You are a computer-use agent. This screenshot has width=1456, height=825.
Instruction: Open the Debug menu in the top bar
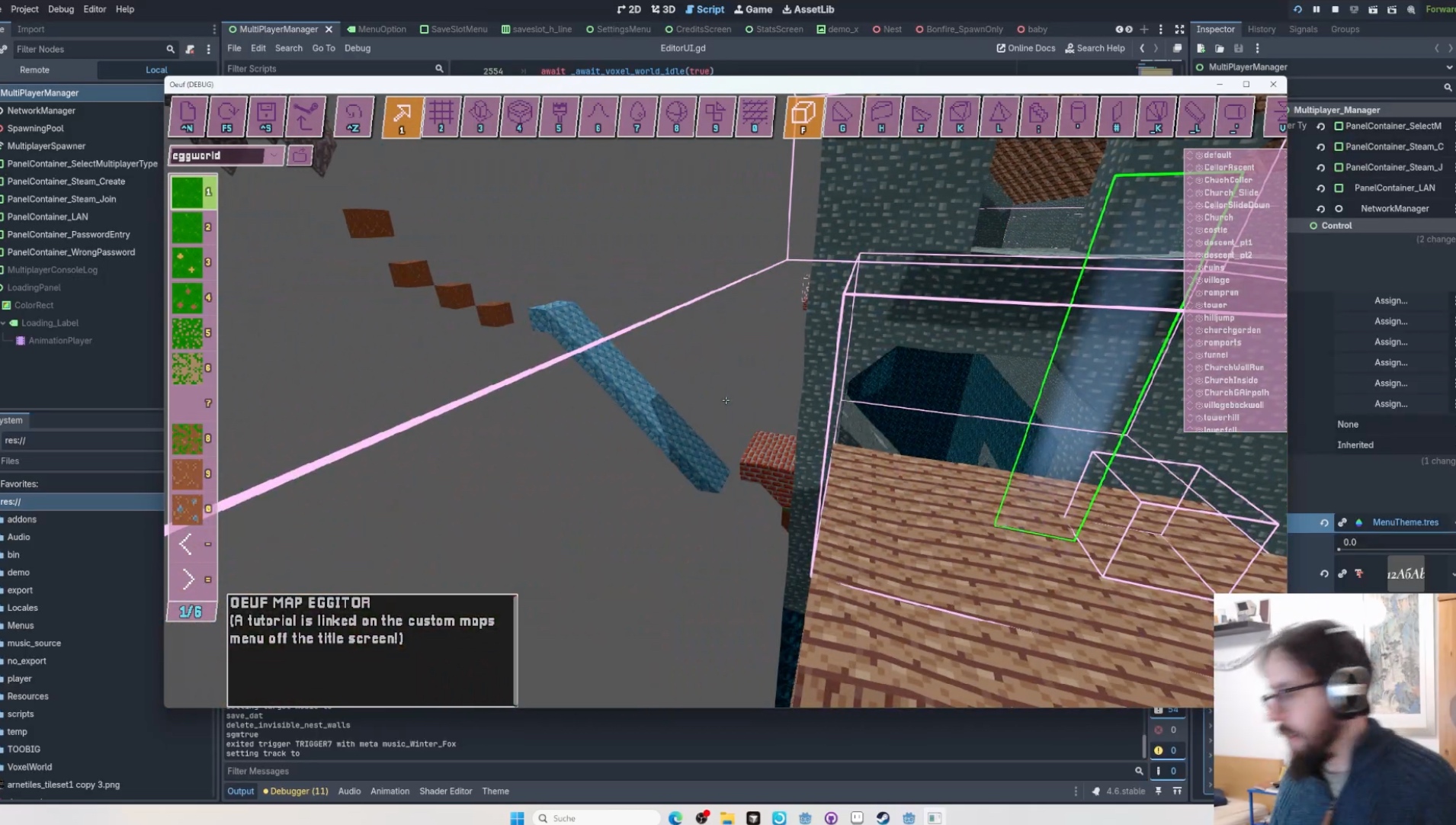point(60,9)
